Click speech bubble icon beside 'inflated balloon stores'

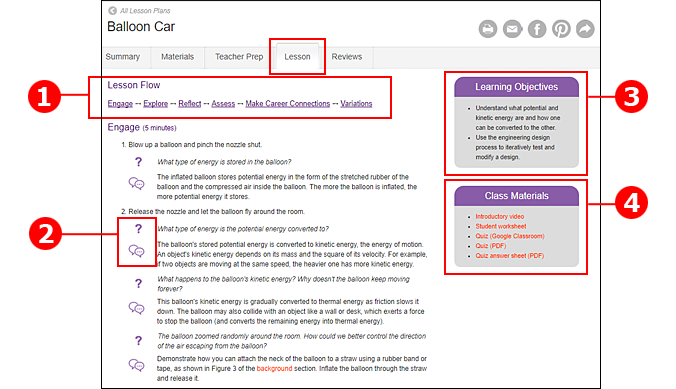pyautogui.click(x=137, y=183)
